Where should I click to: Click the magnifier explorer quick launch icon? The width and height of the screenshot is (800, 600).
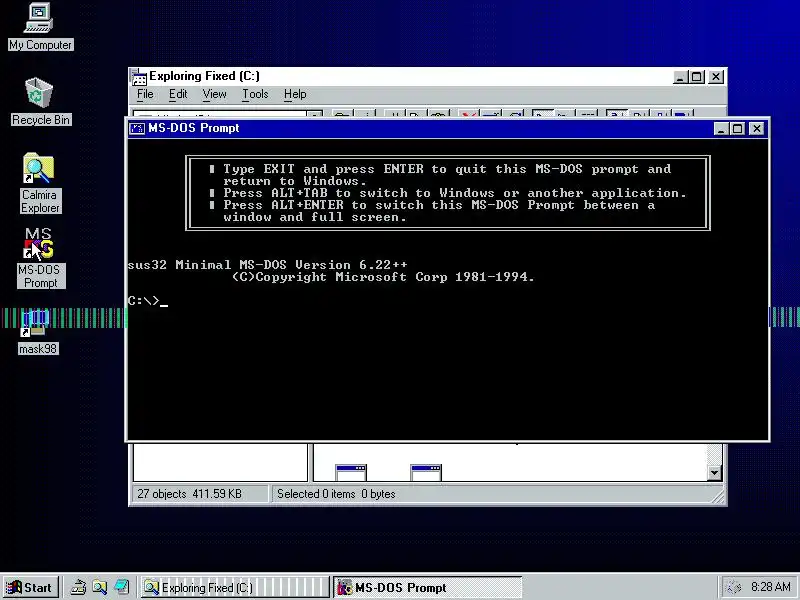pyautogui.click(x=99, y=588)
